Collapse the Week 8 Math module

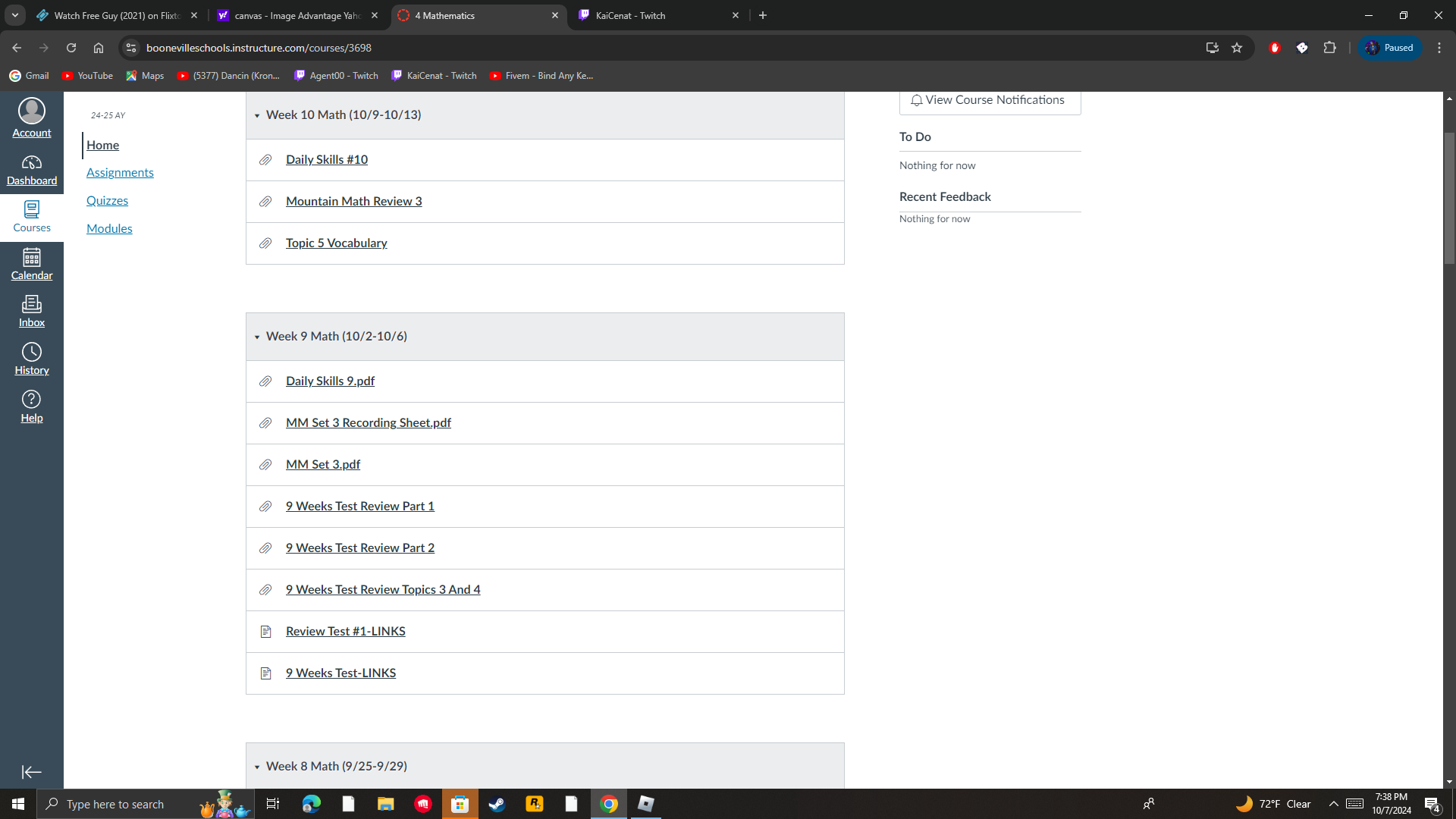click(257, 767)
